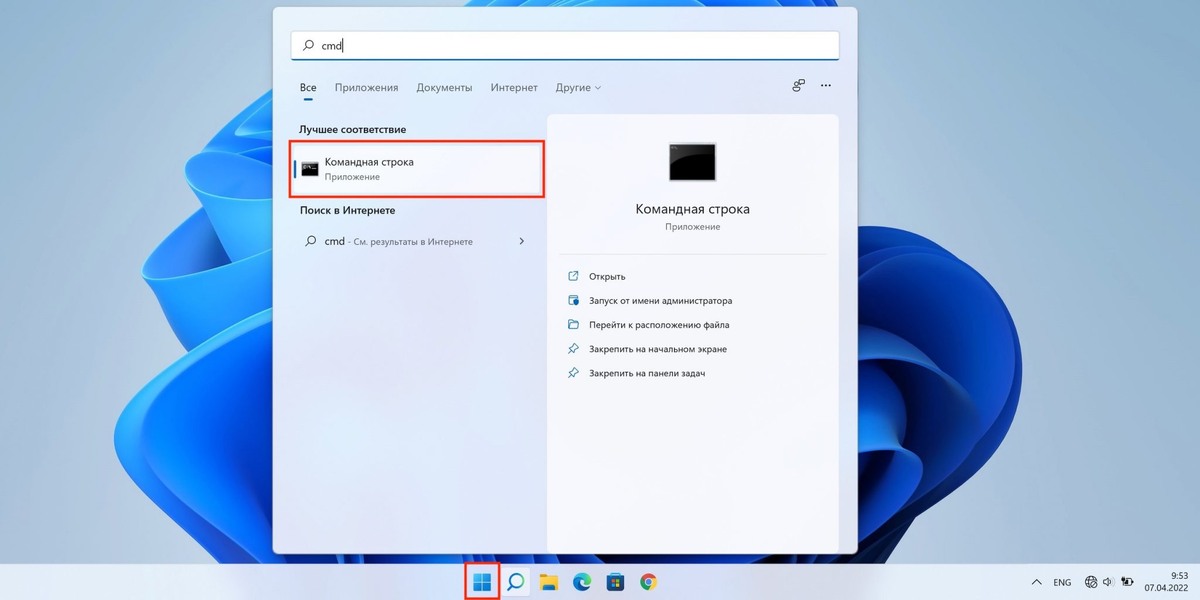The height and width of the screenshot is (600, 1200).
Task: Switch to the Документы tab
Action: pyautogui.click(x=444, y=88)
